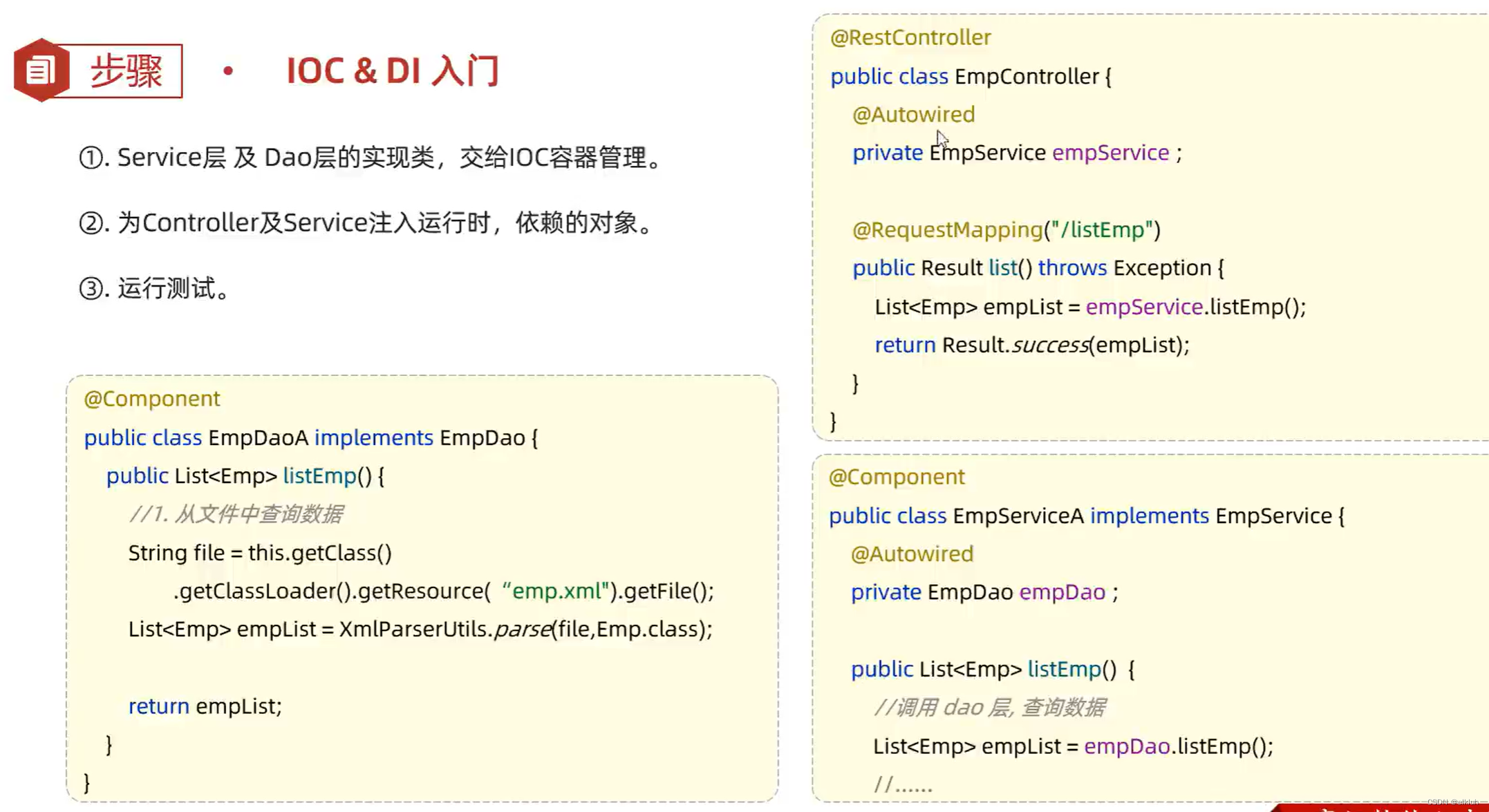Click 'public List<Emp> listEmp() {' in EmpDaoA

point(245,476)
